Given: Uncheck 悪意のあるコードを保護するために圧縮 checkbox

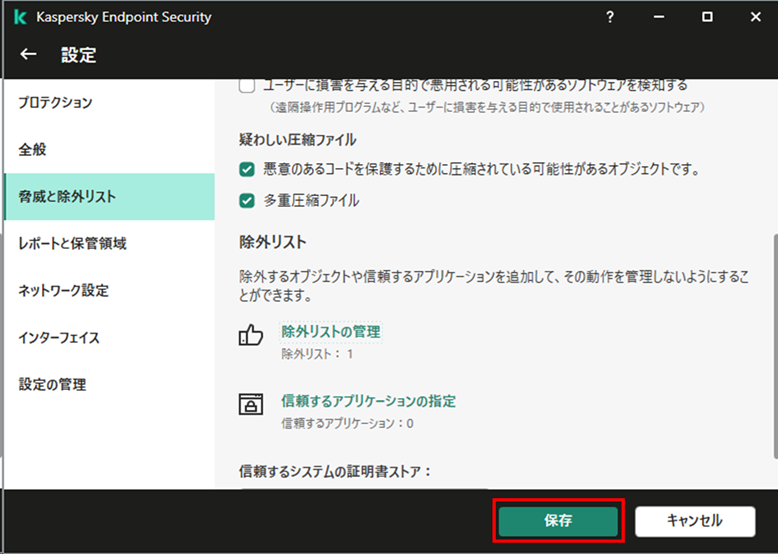Looking at the screenshot, I should coord(247,170).
